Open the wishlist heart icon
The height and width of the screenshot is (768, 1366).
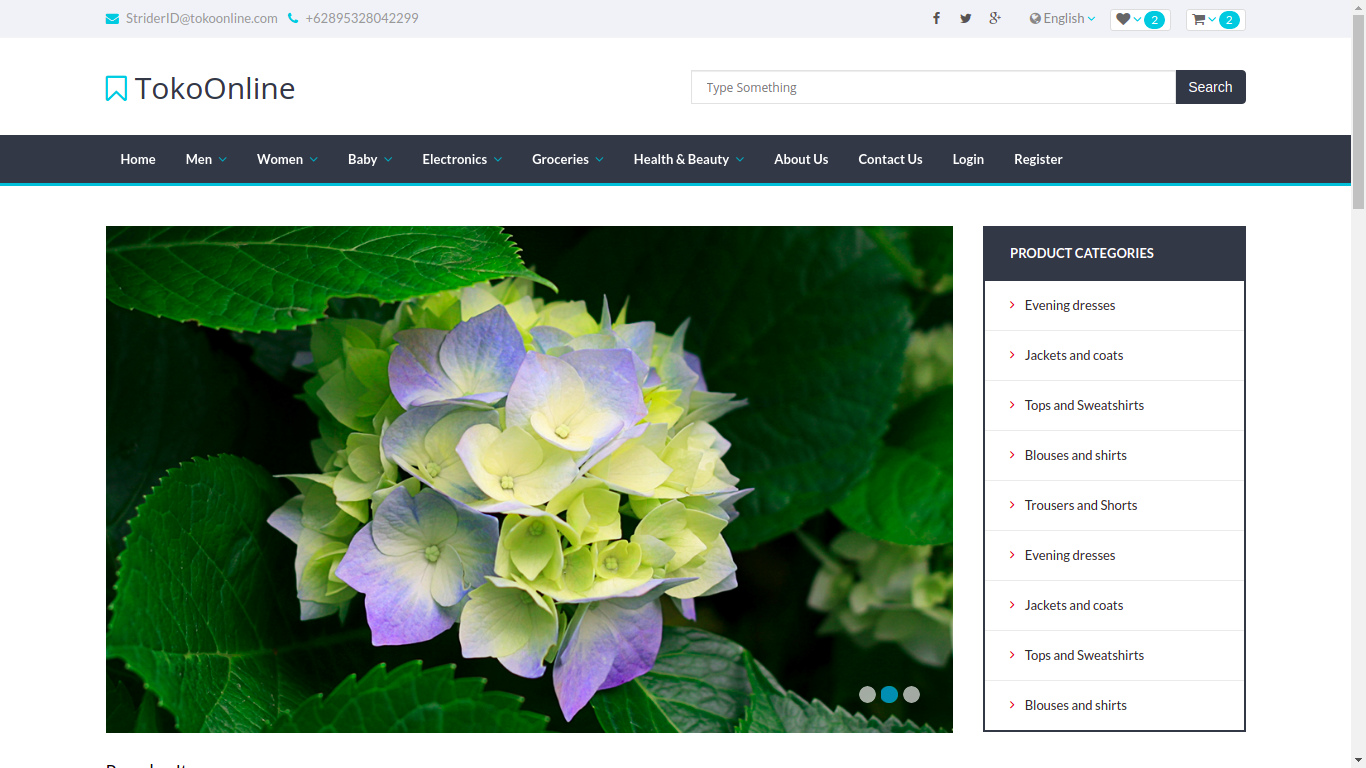click(1124, 19)
